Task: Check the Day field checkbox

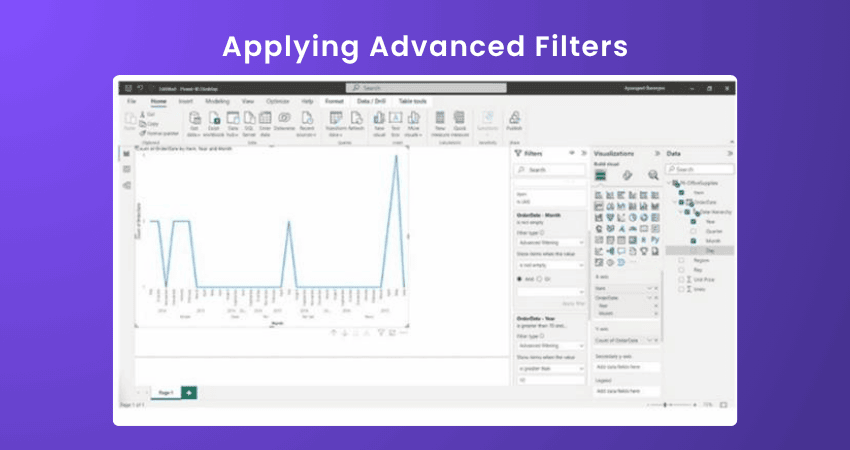Action: pyautogui.click(x=693, y=250)
